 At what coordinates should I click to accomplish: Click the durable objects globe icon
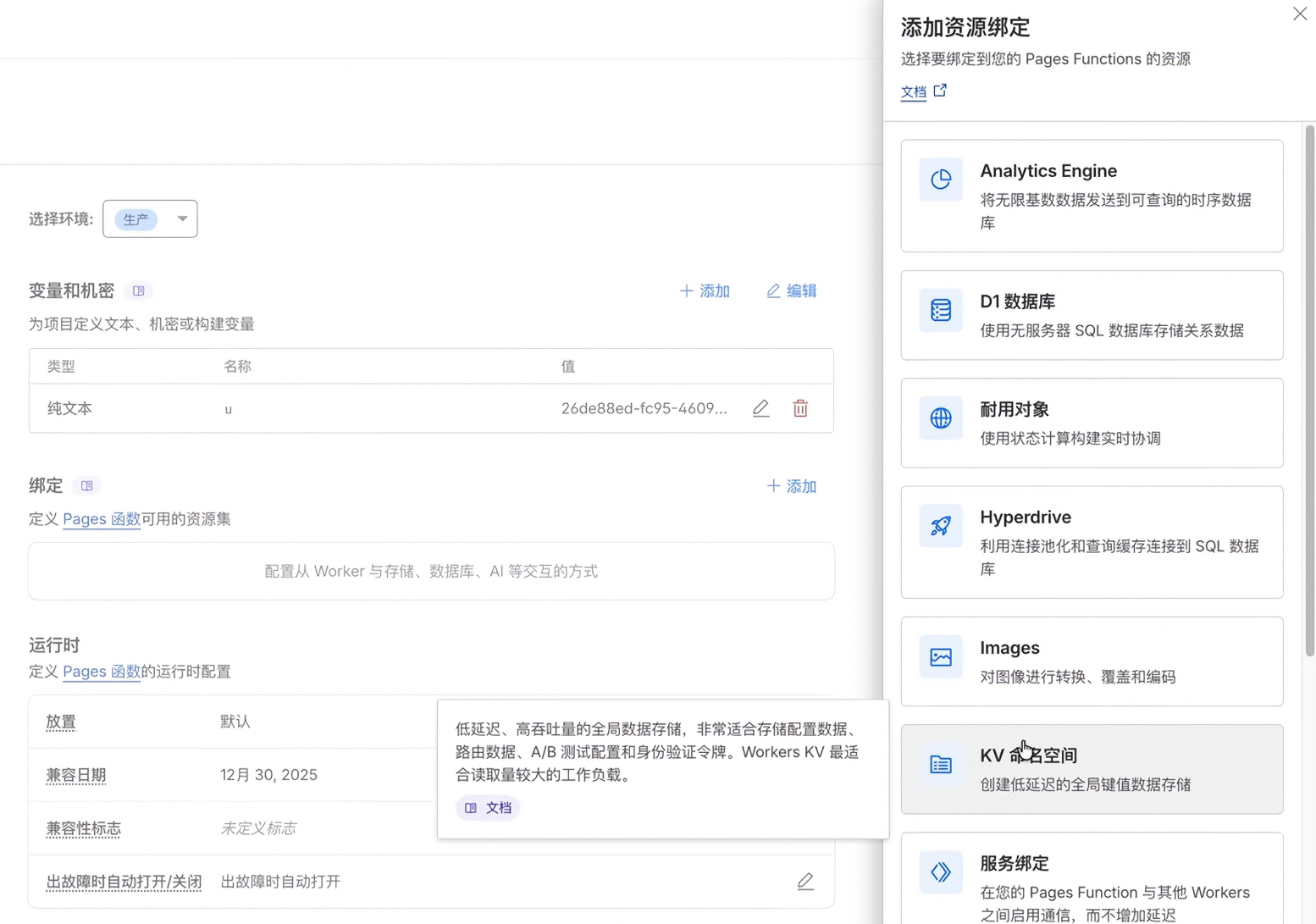(x=941, y=418)
